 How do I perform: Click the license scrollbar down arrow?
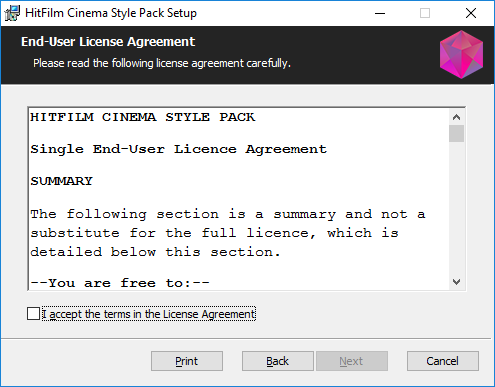coord(456,282)
